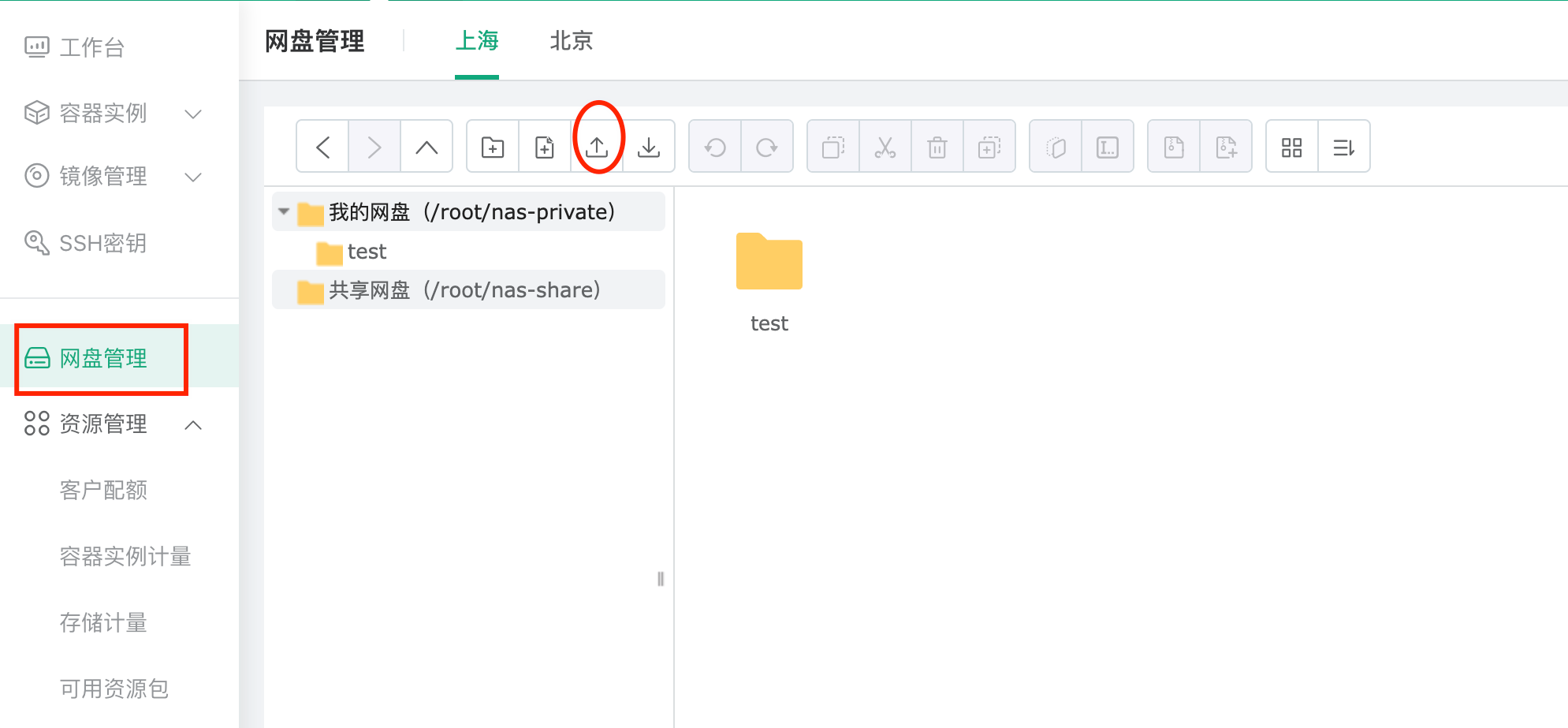Open 可用资源包 submenu item
The image size is (1568, 728).
[114, 689]
